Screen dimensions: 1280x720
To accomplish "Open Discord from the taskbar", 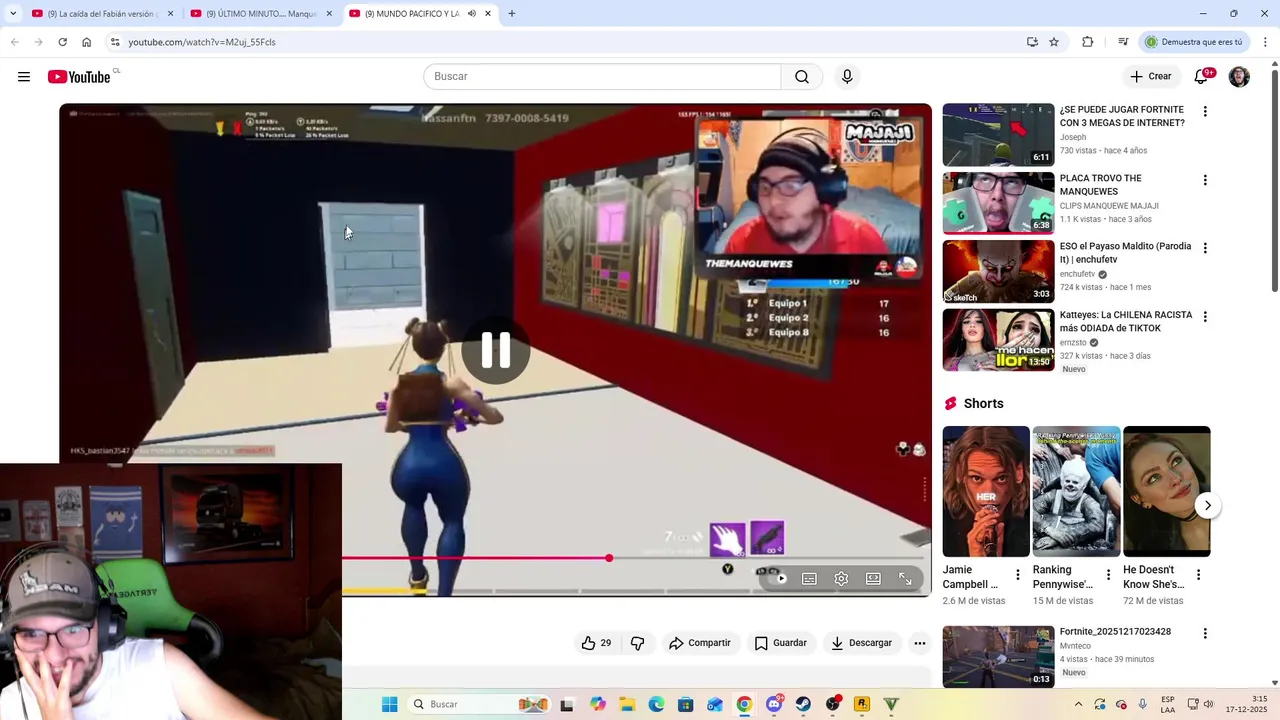I will click(774, 704).
